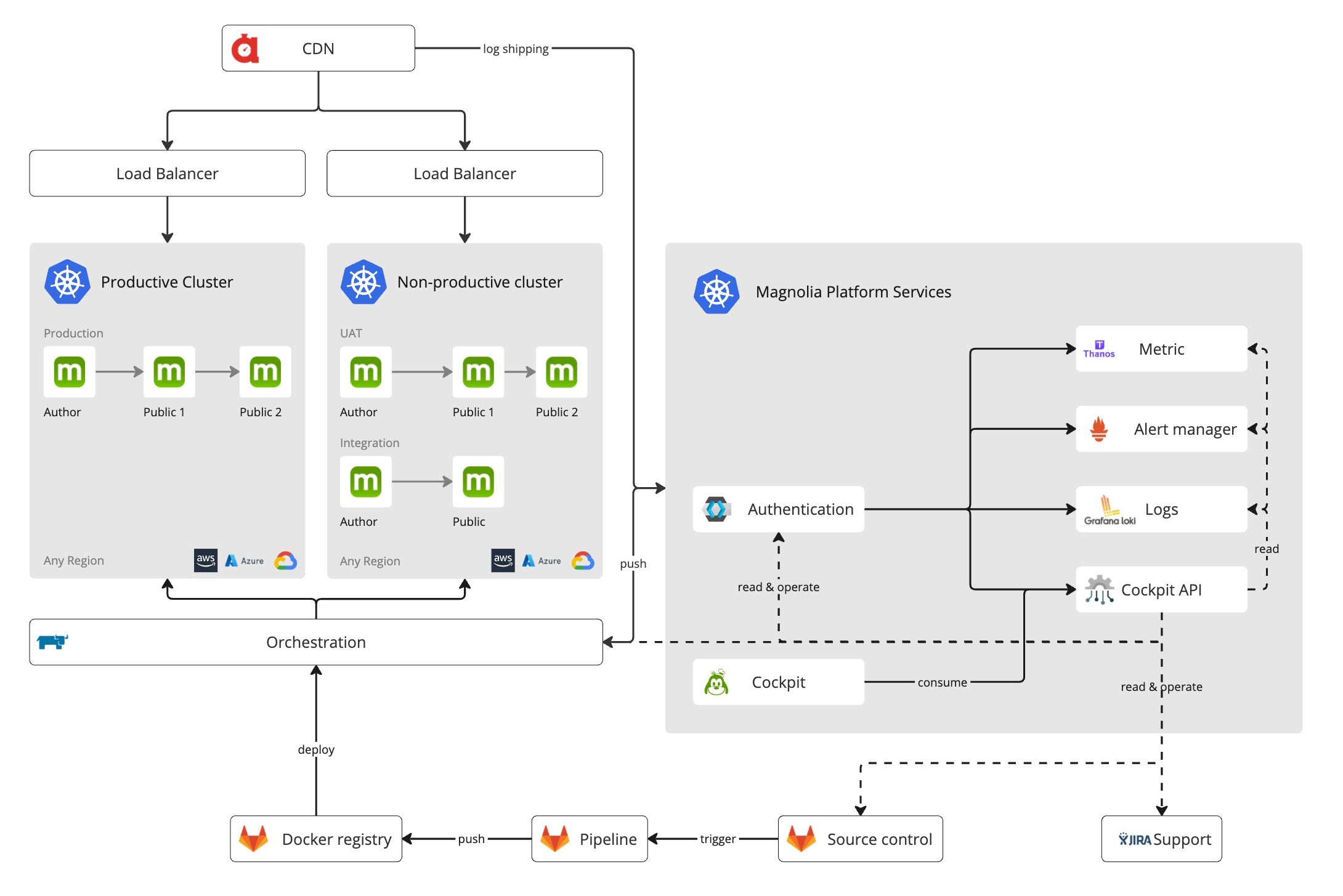Click the UAT Author Magnolia icon
Image resolution: width=1343 pixels, height=896 pixels.
click(x=365, y=372)
